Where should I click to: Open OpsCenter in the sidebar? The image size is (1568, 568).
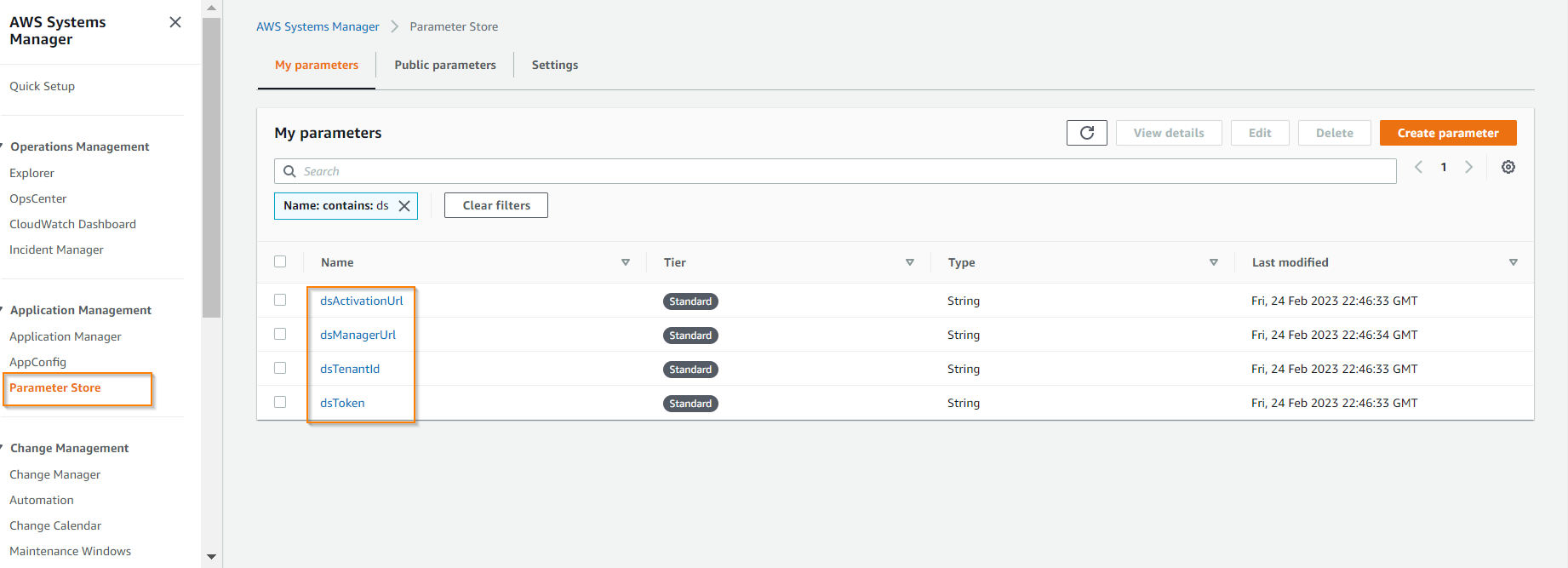[38, 198]
